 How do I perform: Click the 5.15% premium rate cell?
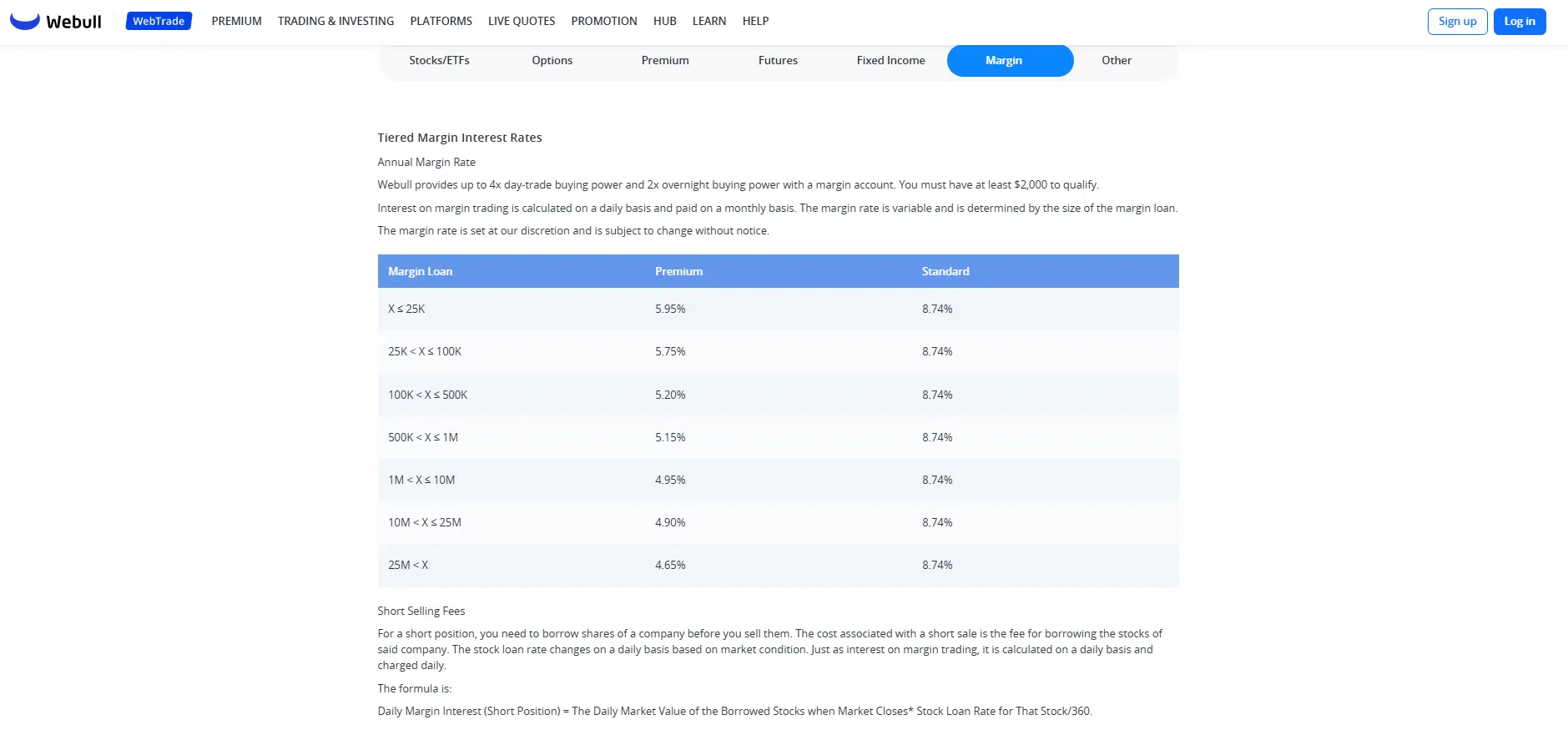coord(670,437)
